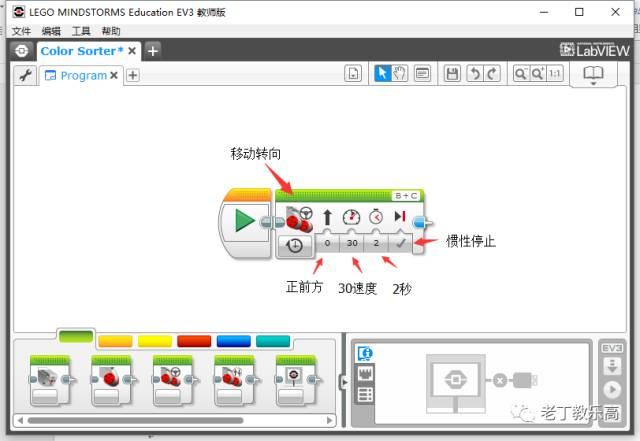
Task: Open the 工具 menu
Action: pyautogui.click(x=81, y=31)
